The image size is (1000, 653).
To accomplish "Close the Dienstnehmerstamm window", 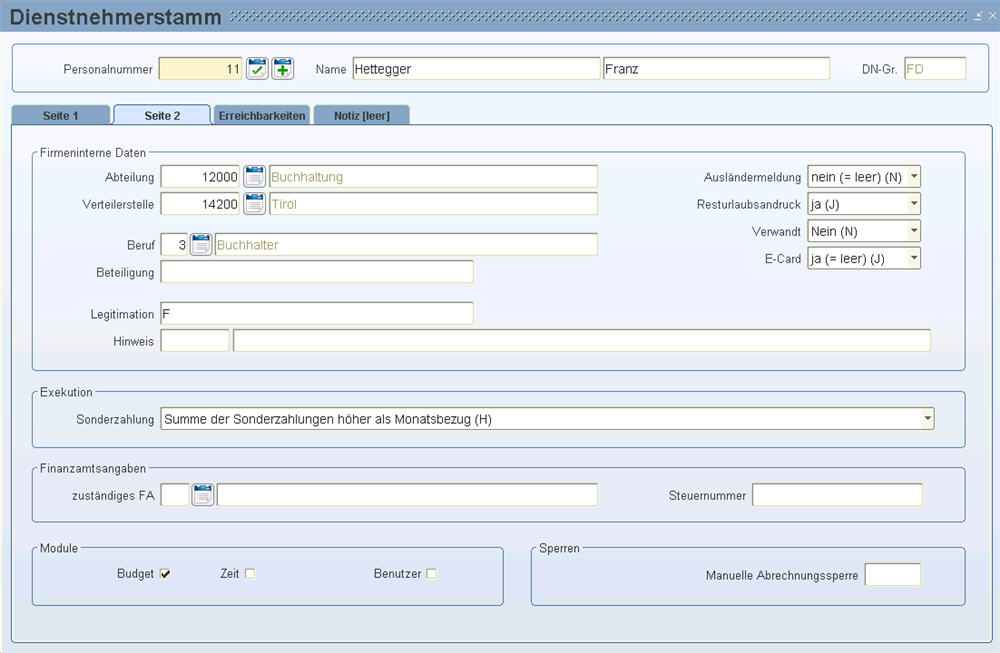I will (992, 17).
